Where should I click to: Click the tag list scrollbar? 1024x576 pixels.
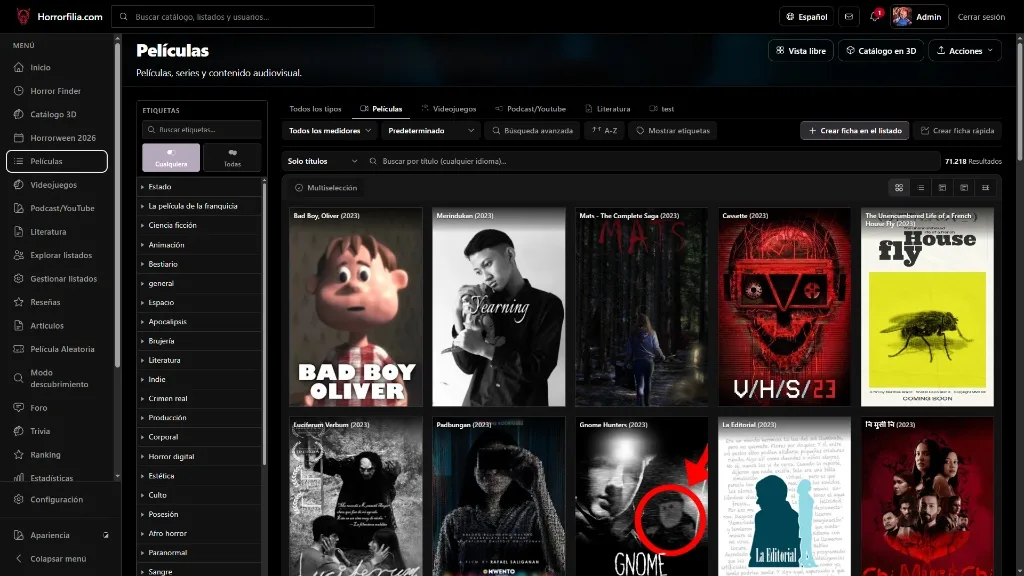(x=264, y=323)
